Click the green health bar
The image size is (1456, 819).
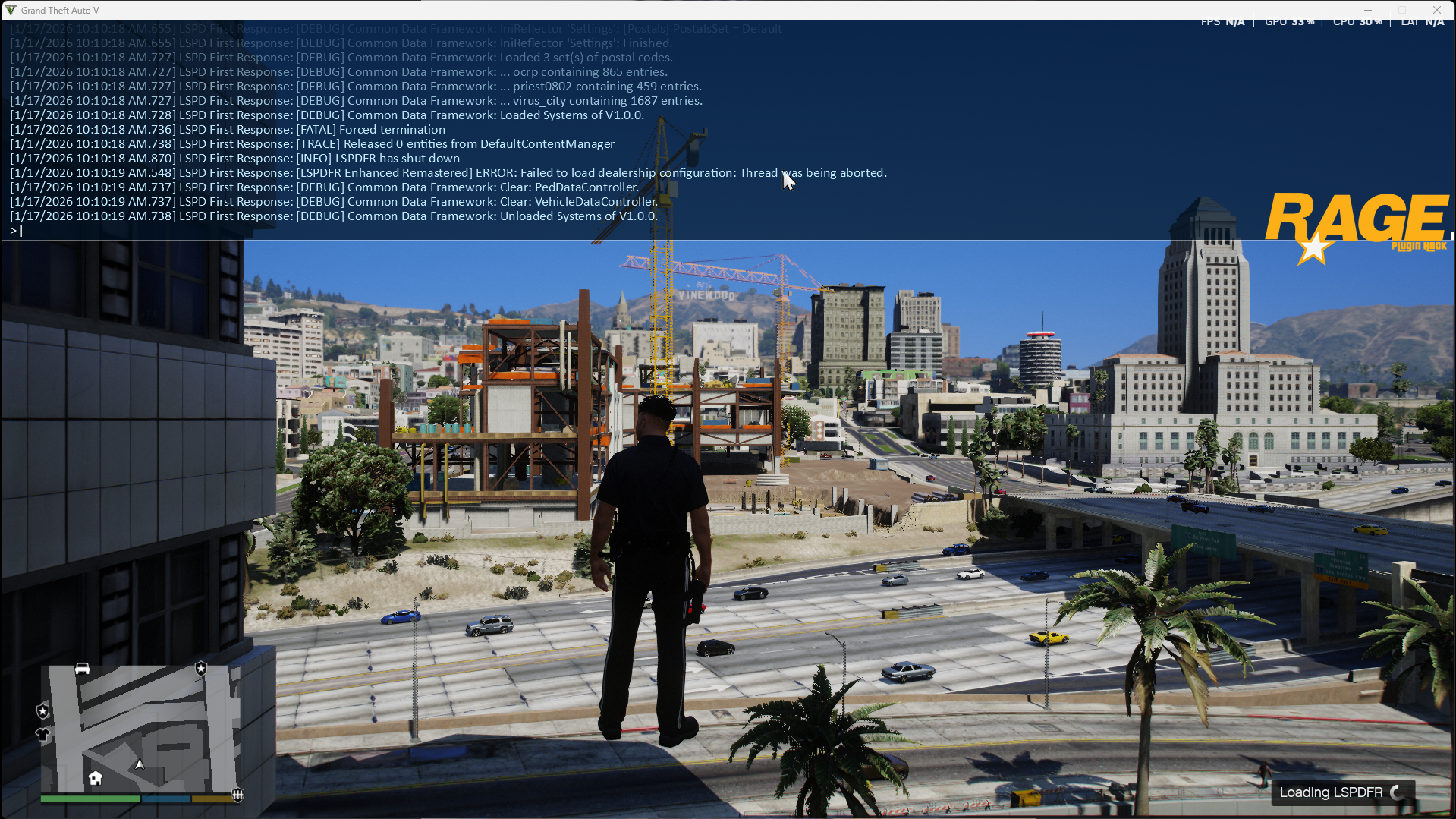coord(90,799)
